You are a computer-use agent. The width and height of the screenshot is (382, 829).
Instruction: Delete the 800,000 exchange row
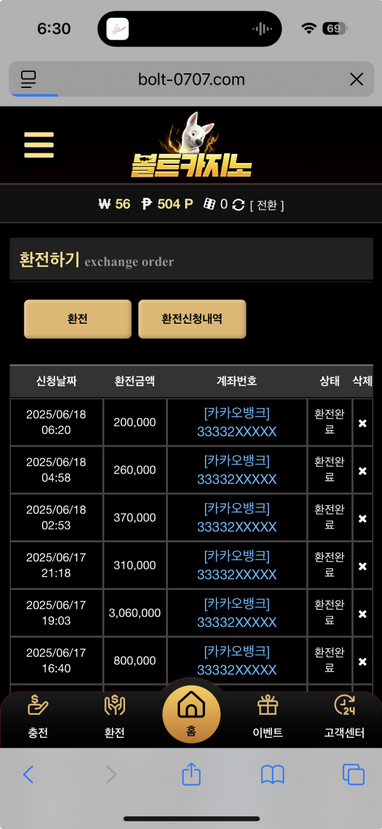click(362, 661)
